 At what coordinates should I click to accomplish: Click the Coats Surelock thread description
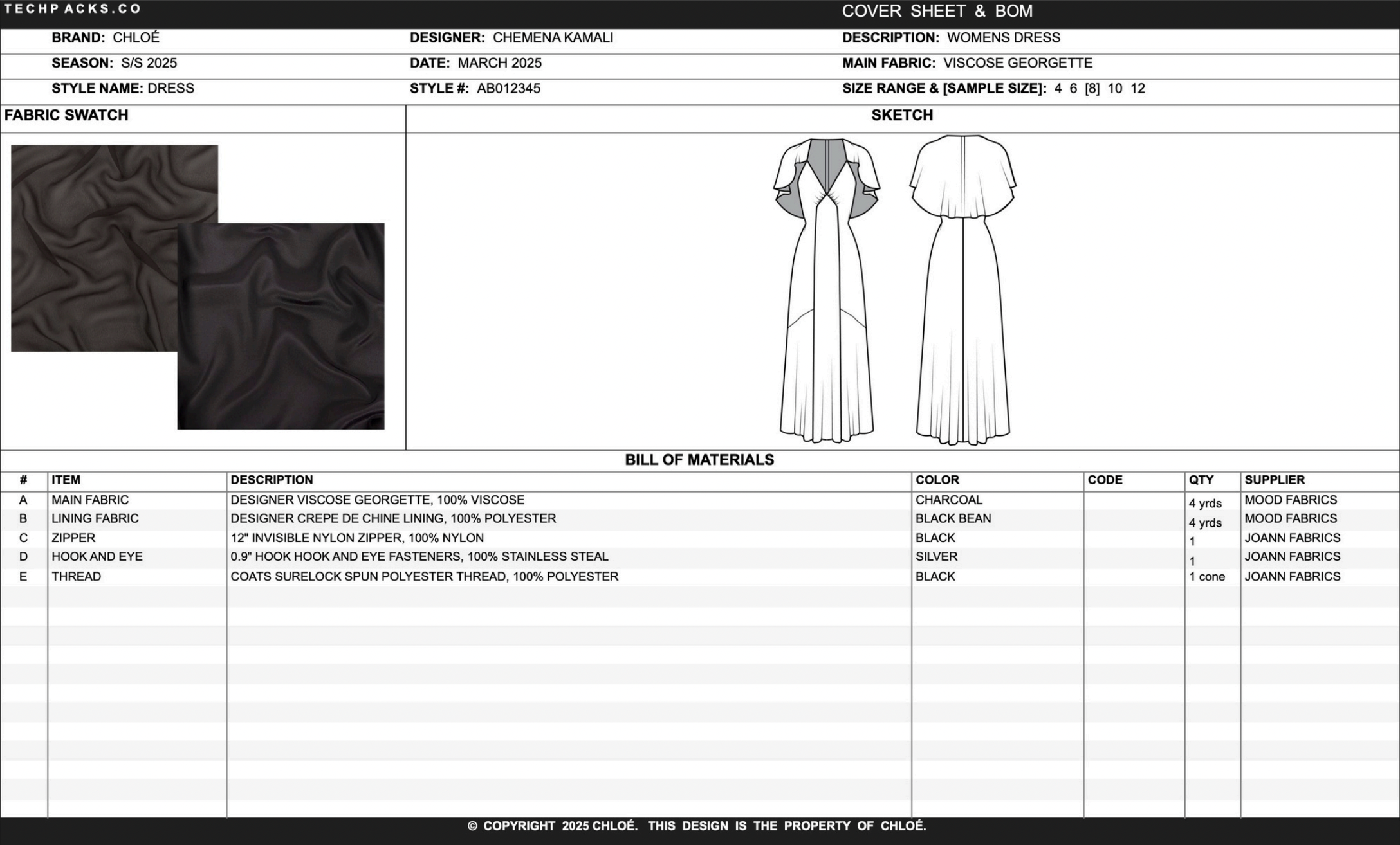click(425, 576)
